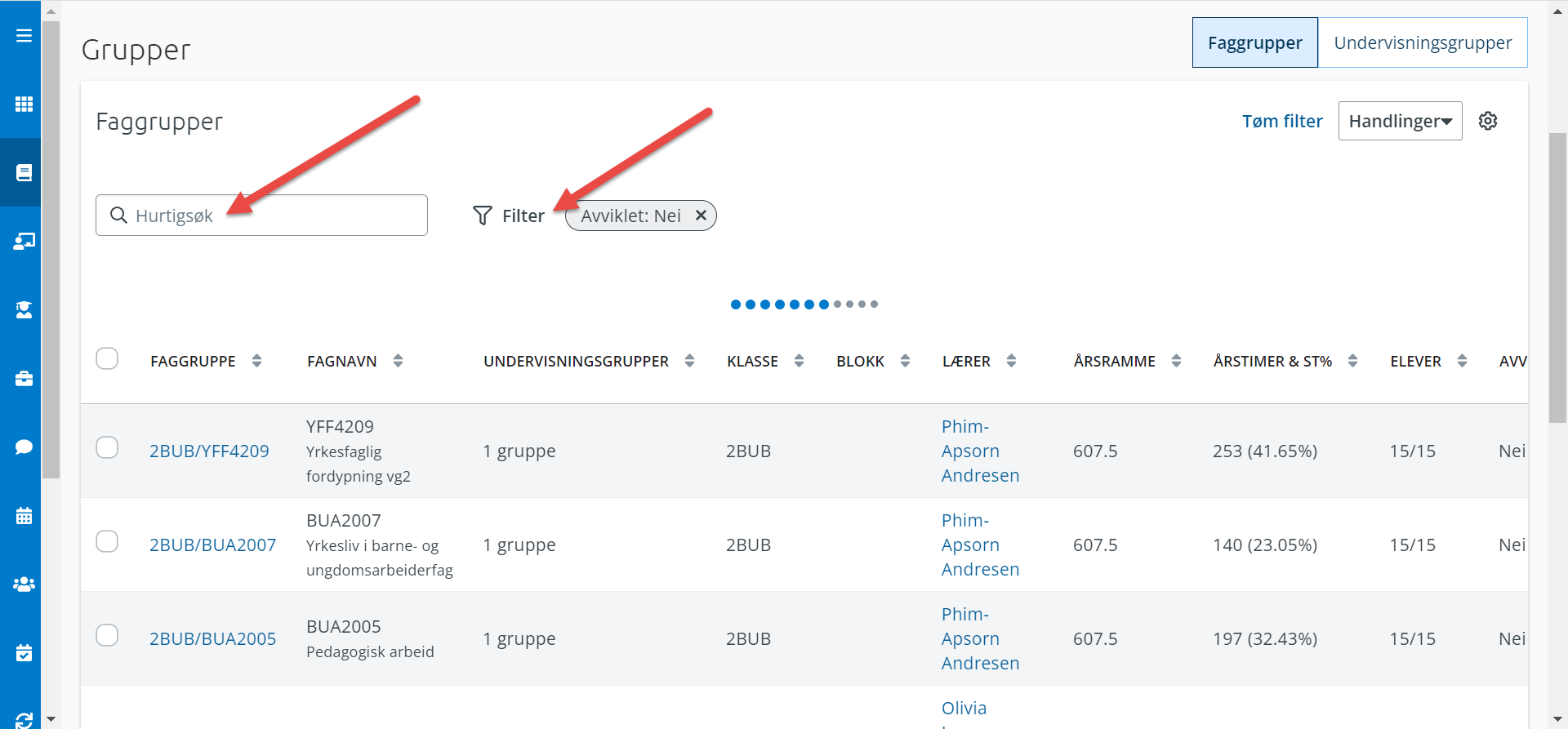Select the book icon in the sidebar

(x=24, y=172)
